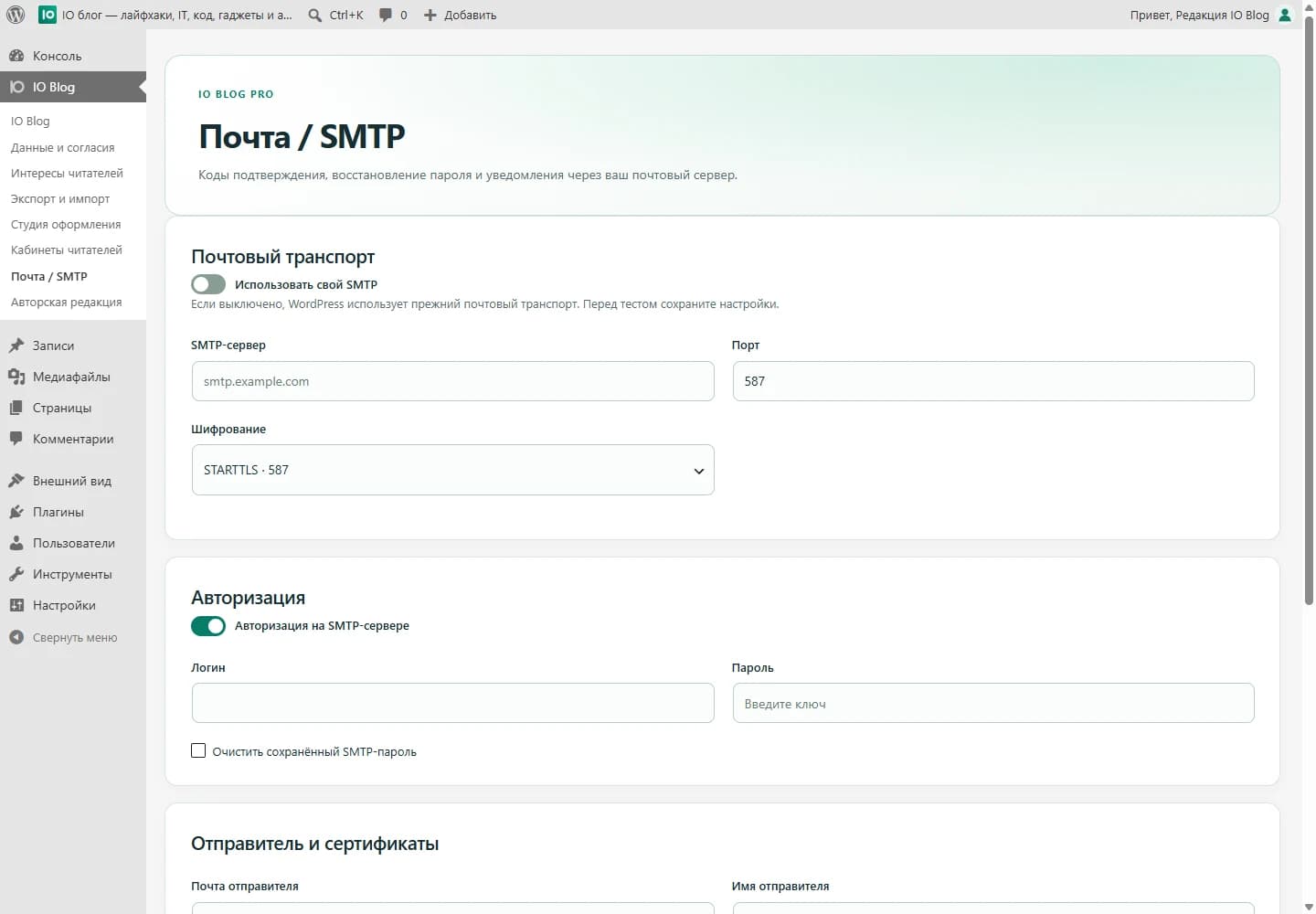
Task: Click the Пароль field with Введите ключ
Action: (993, 703)
